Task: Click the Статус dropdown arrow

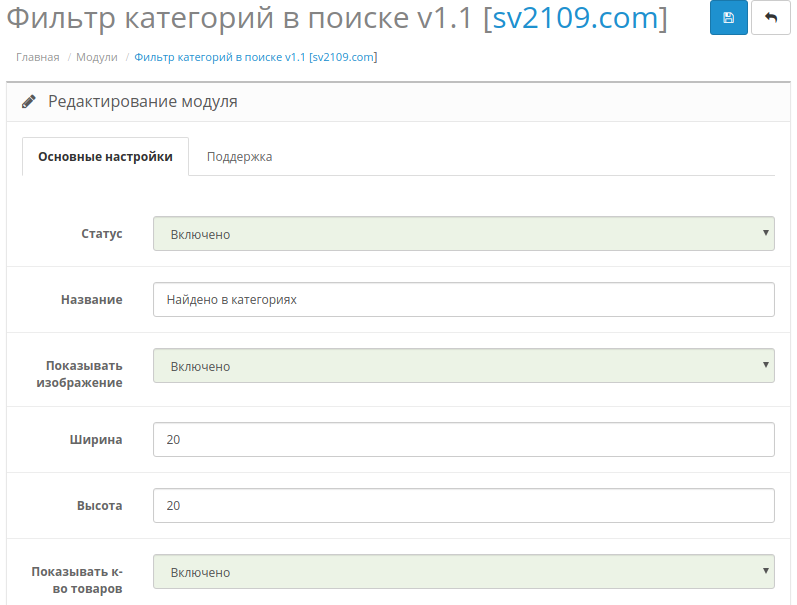Action: point(765,233)
